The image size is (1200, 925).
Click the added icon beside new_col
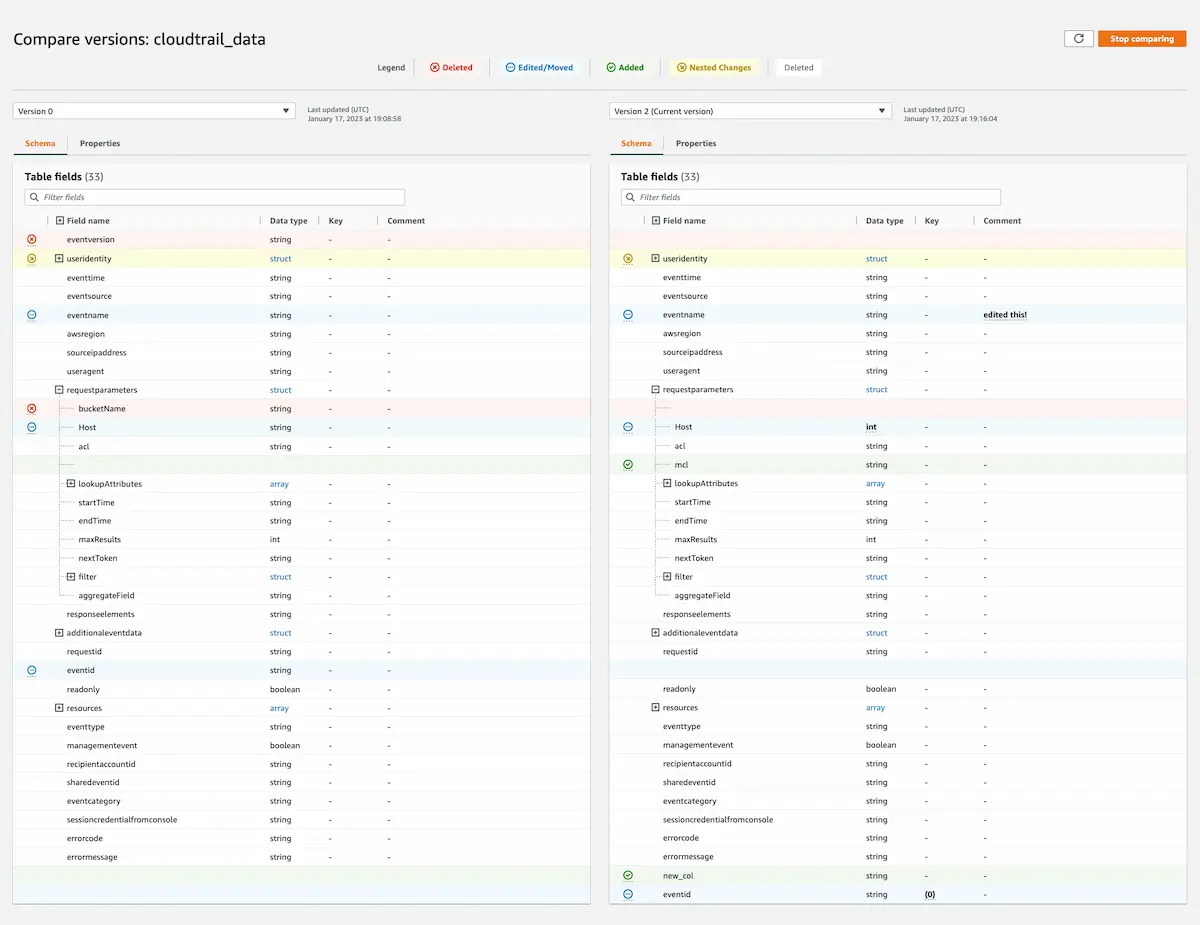pyautogui.click(x=627, y=875)
